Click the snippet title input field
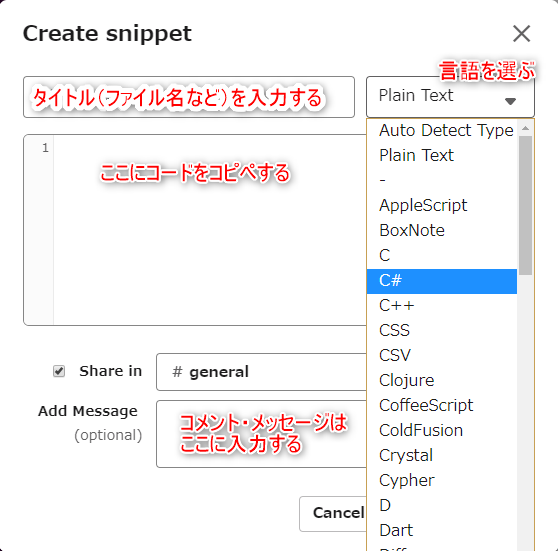Image resolution: width=558 pixels, height=551 pixels. point(189,97)
